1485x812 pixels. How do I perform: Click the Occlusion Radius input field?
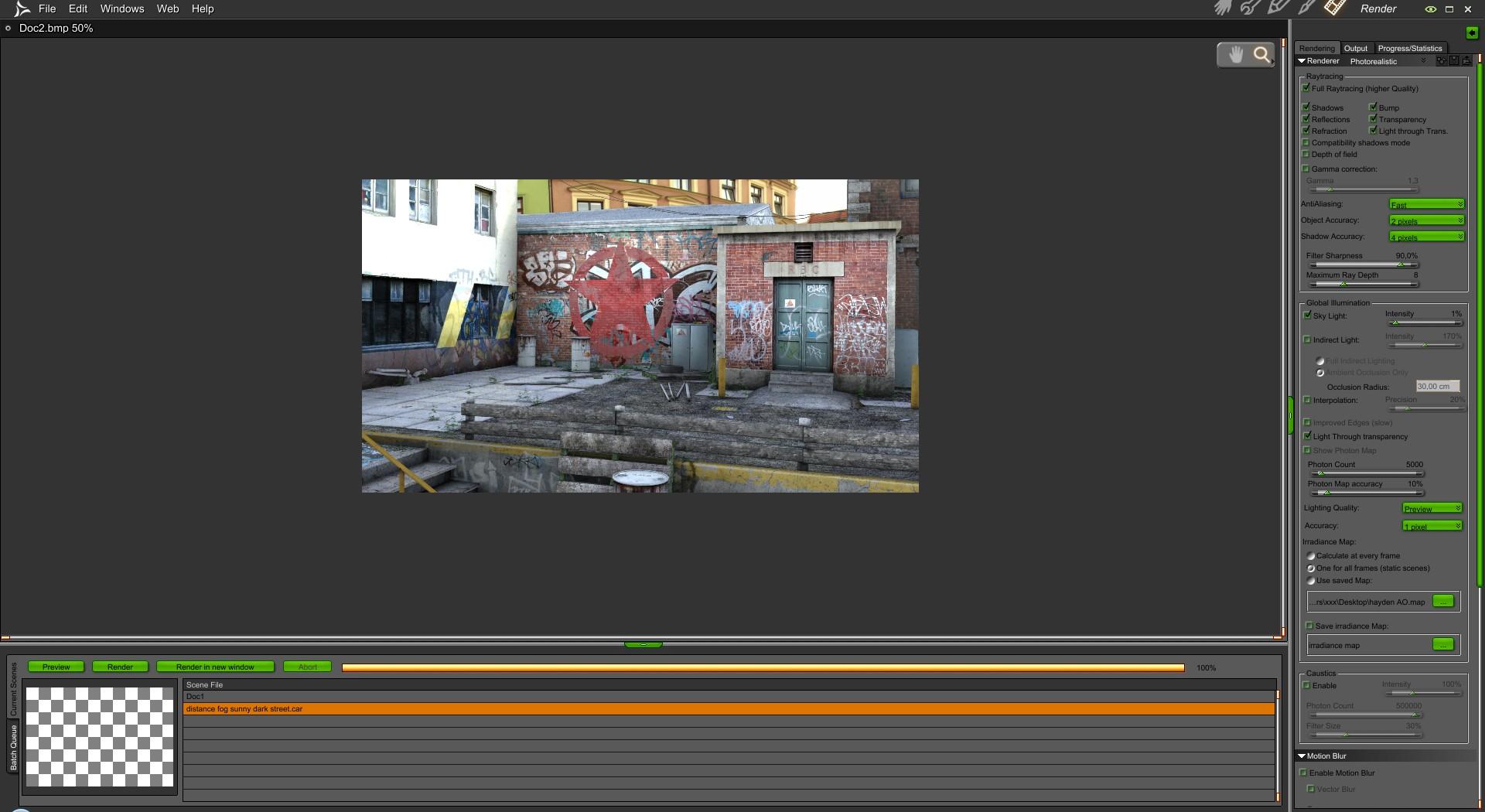(x=1438, y=386)
